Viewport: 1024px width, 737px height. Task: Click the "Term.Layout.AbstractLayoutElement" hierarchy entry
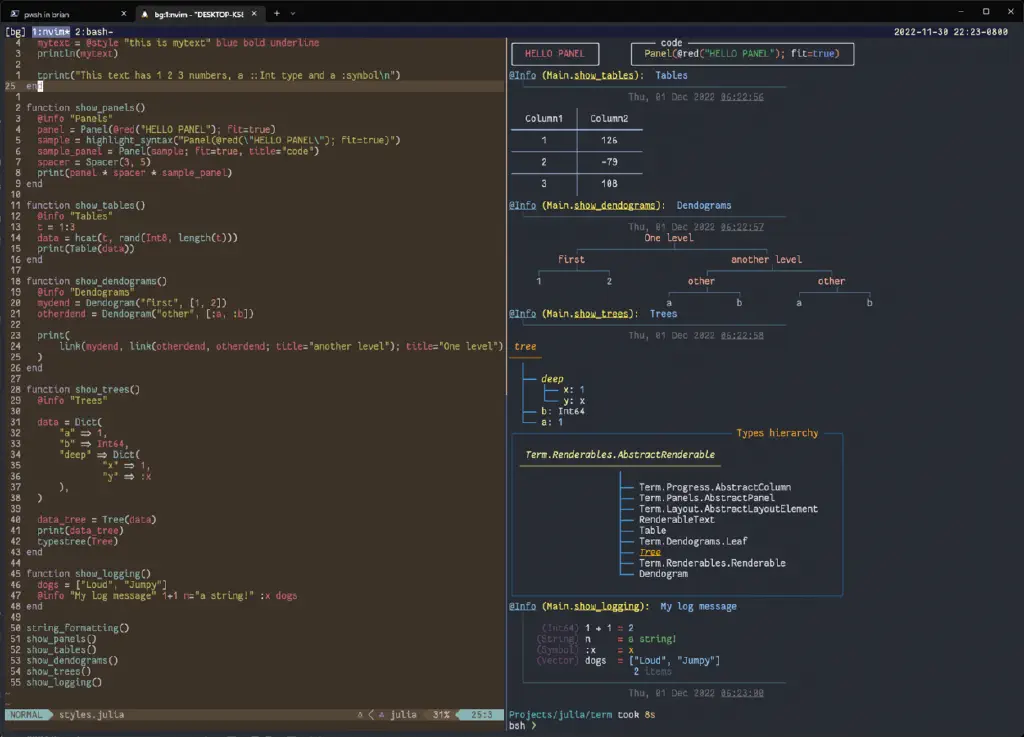click(728, 509)
